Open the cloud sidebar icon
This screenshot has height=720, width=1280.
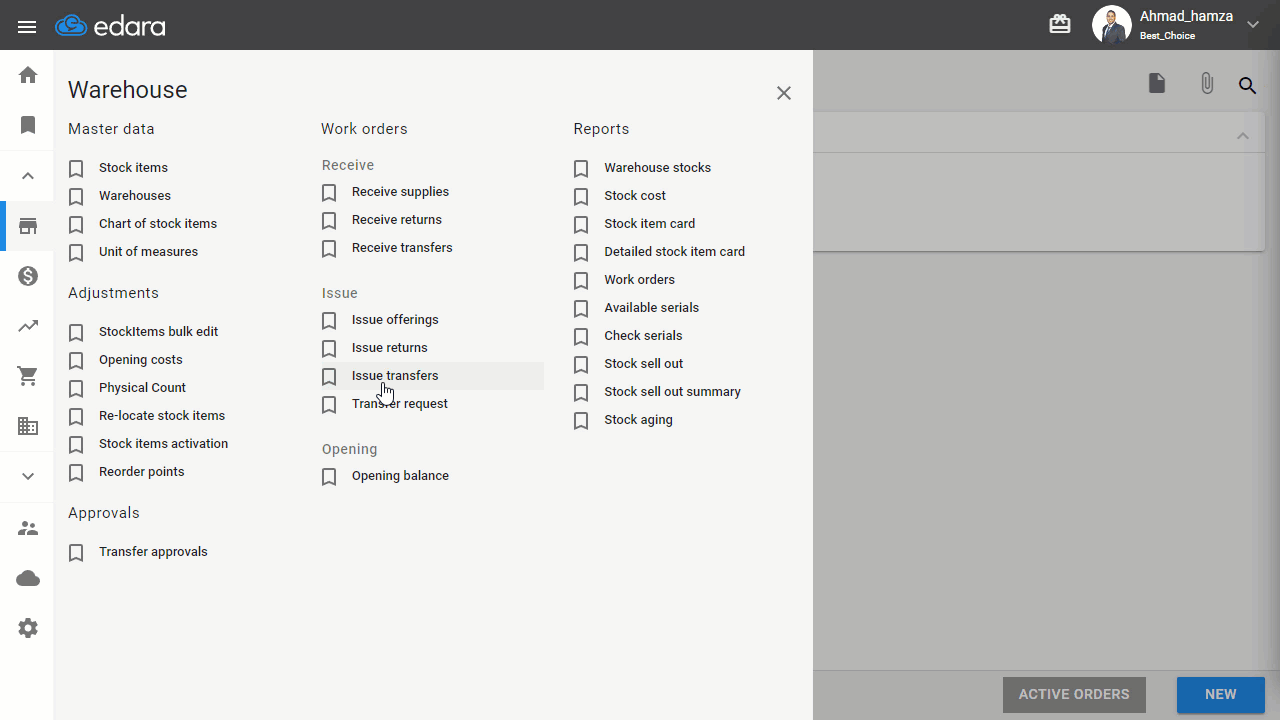click(28, 578)
